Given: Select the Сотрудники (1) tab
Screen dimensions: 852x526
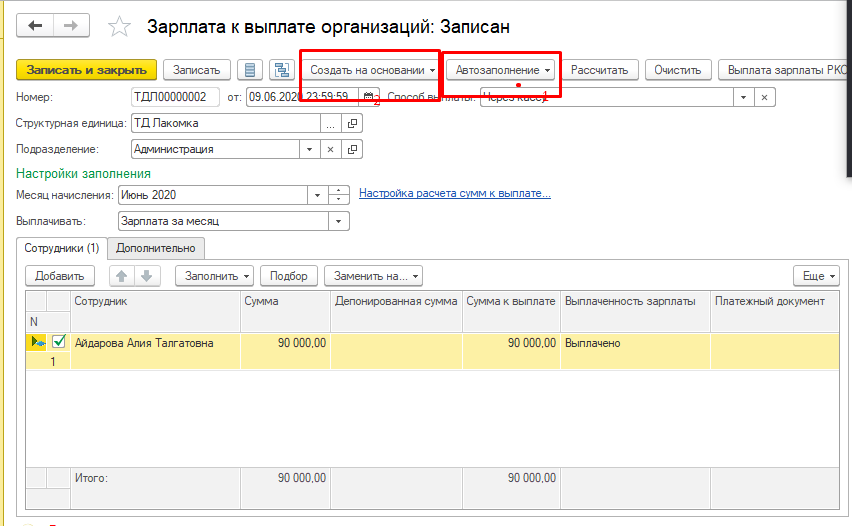Looking at the screenshot, I should coord(62,248).
